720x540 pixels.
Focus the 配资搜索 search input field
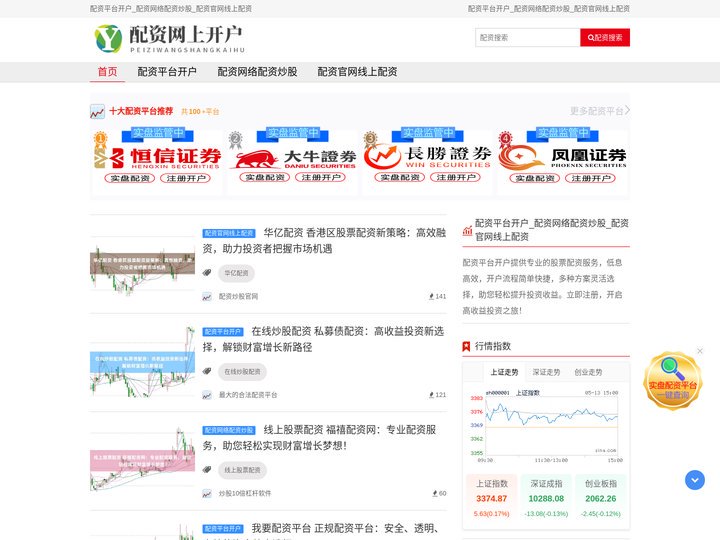point(528,38)
